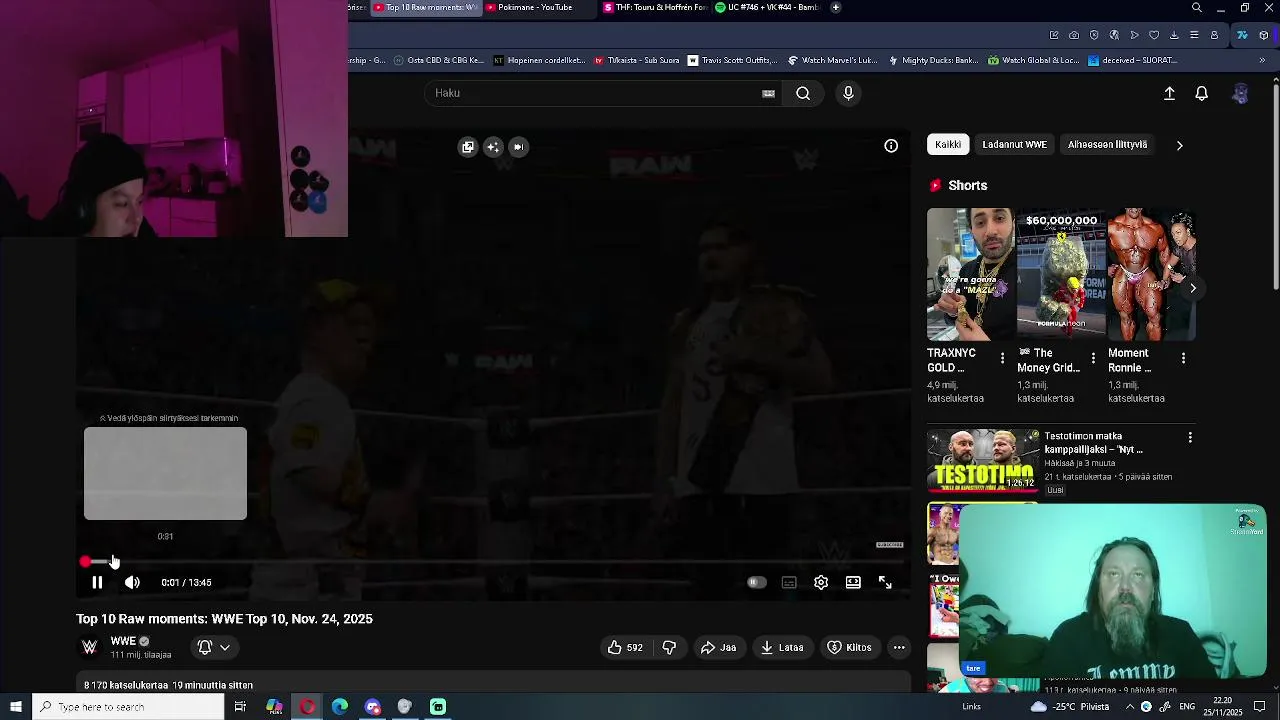Dislike the video thumbs-down button

coord(669,647)
